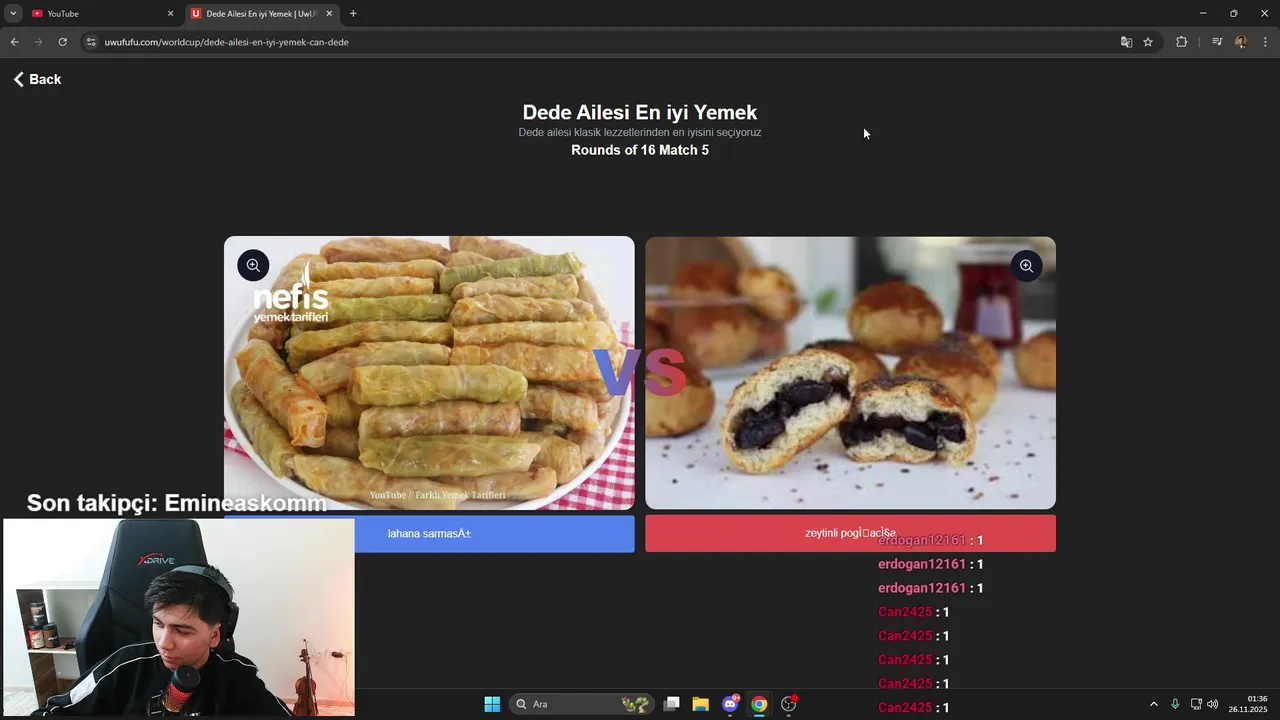Bookmark this page with the star
This screenshot has height=720, width=1280.
pos(1148,42)
